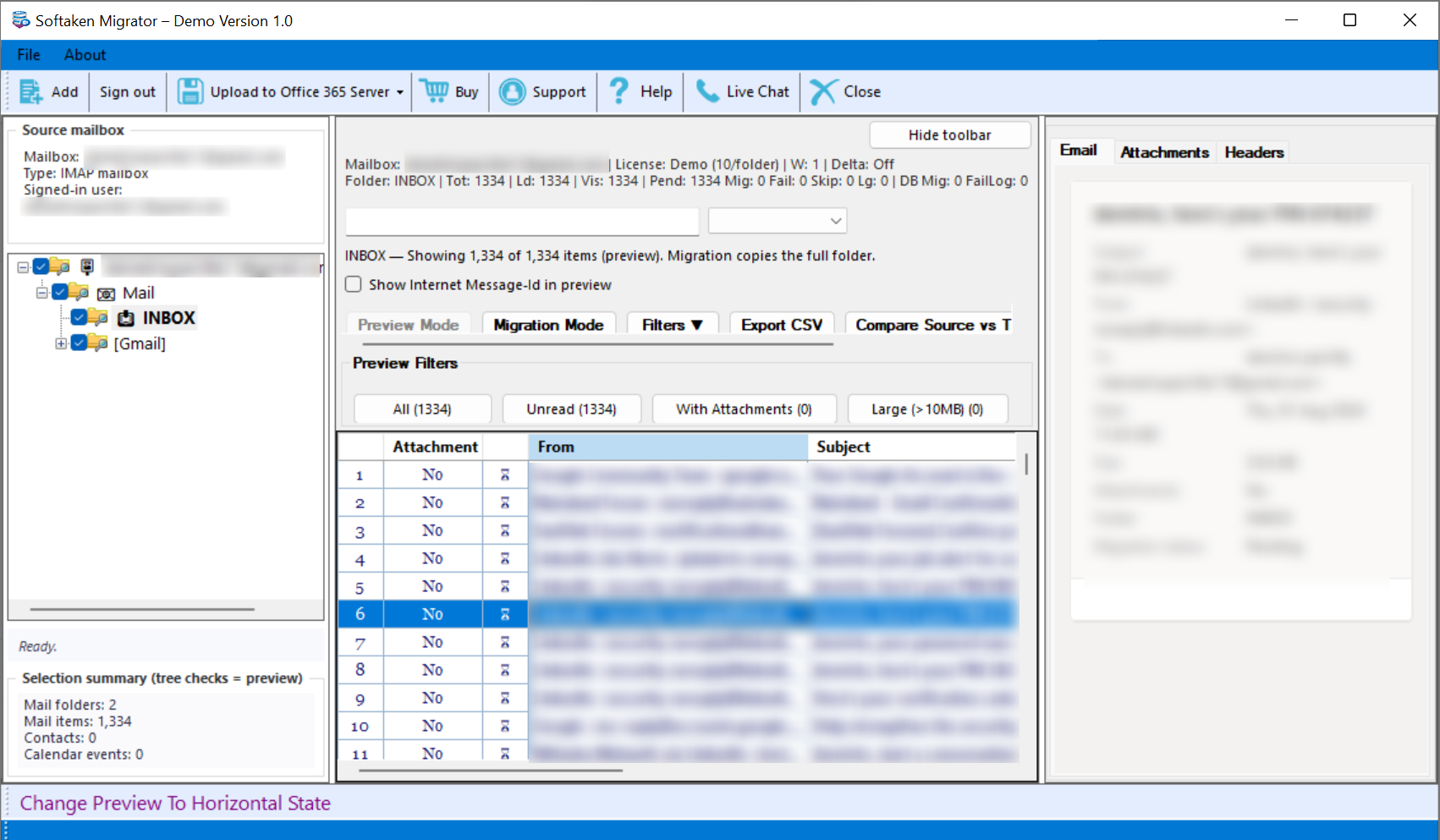Click the folder tree horizontal scrollbar
This screenshot has width=1440, height=840.
(142, 609)
